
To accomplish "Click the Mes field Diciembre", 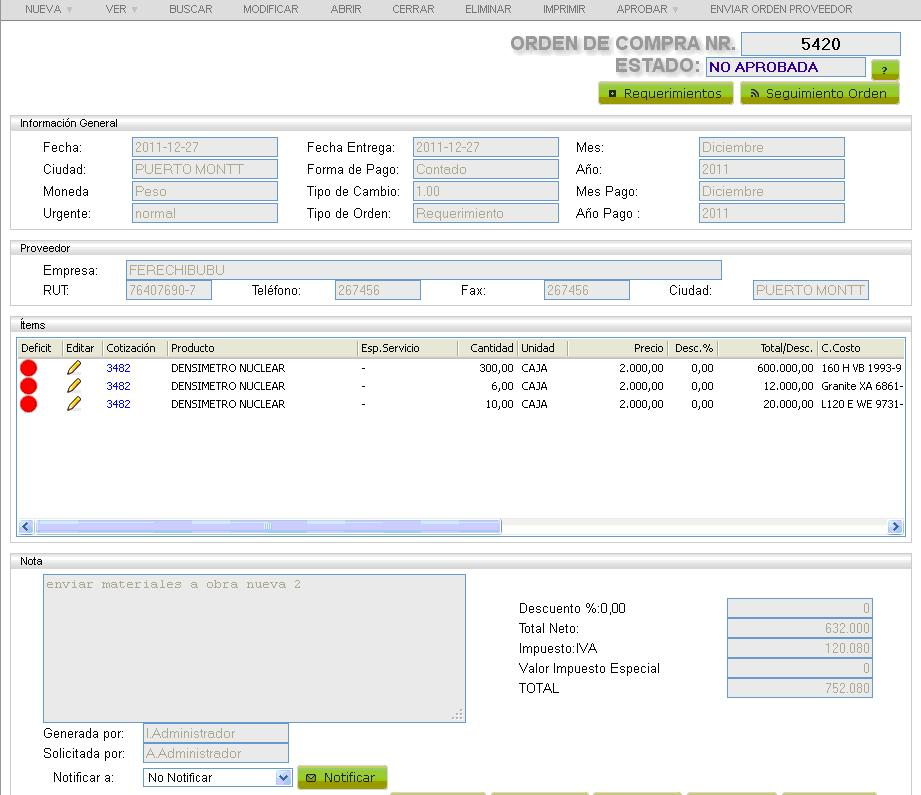I will pos(772,147).
